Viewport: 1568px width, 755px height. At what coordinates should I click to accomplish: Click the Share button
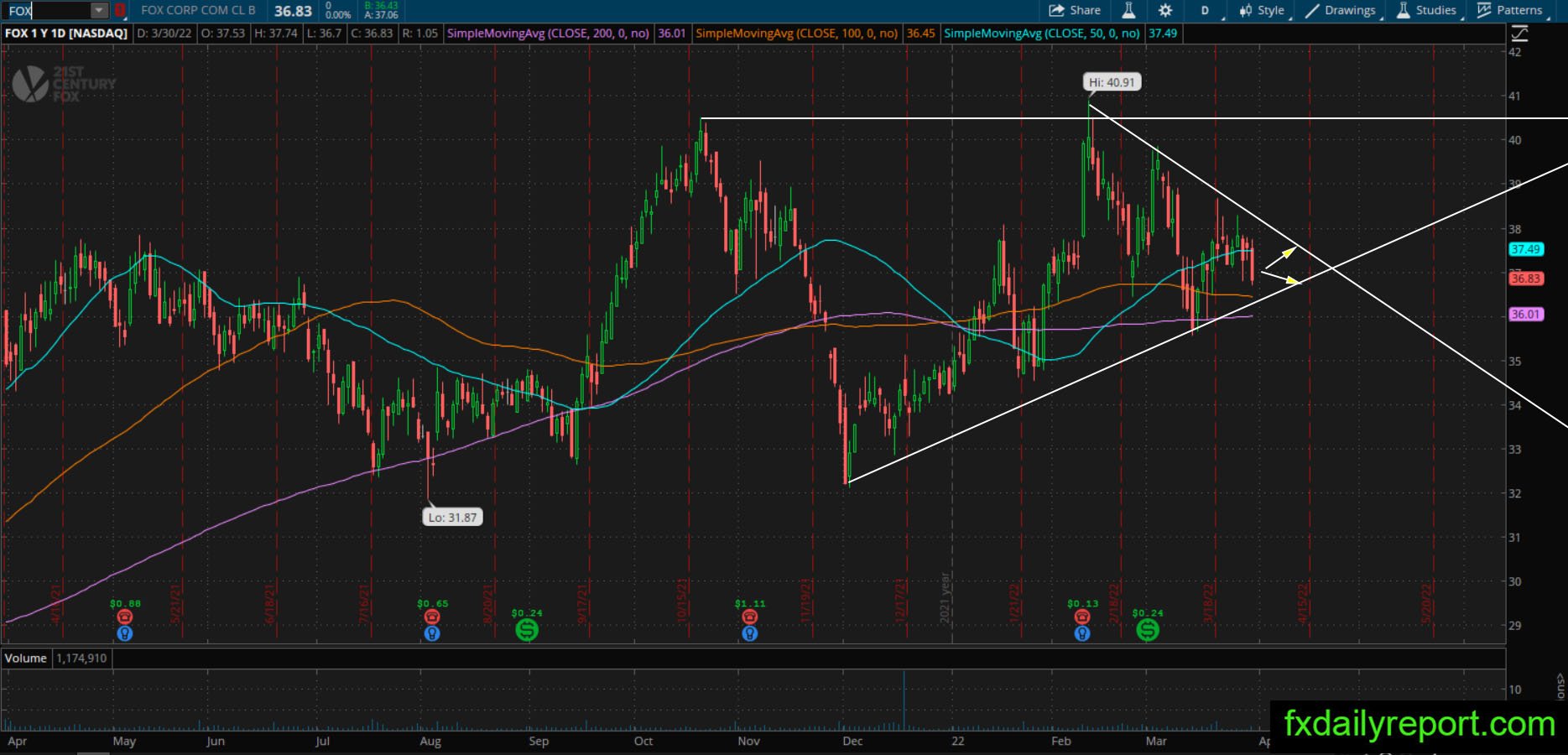coord(1075,10)
